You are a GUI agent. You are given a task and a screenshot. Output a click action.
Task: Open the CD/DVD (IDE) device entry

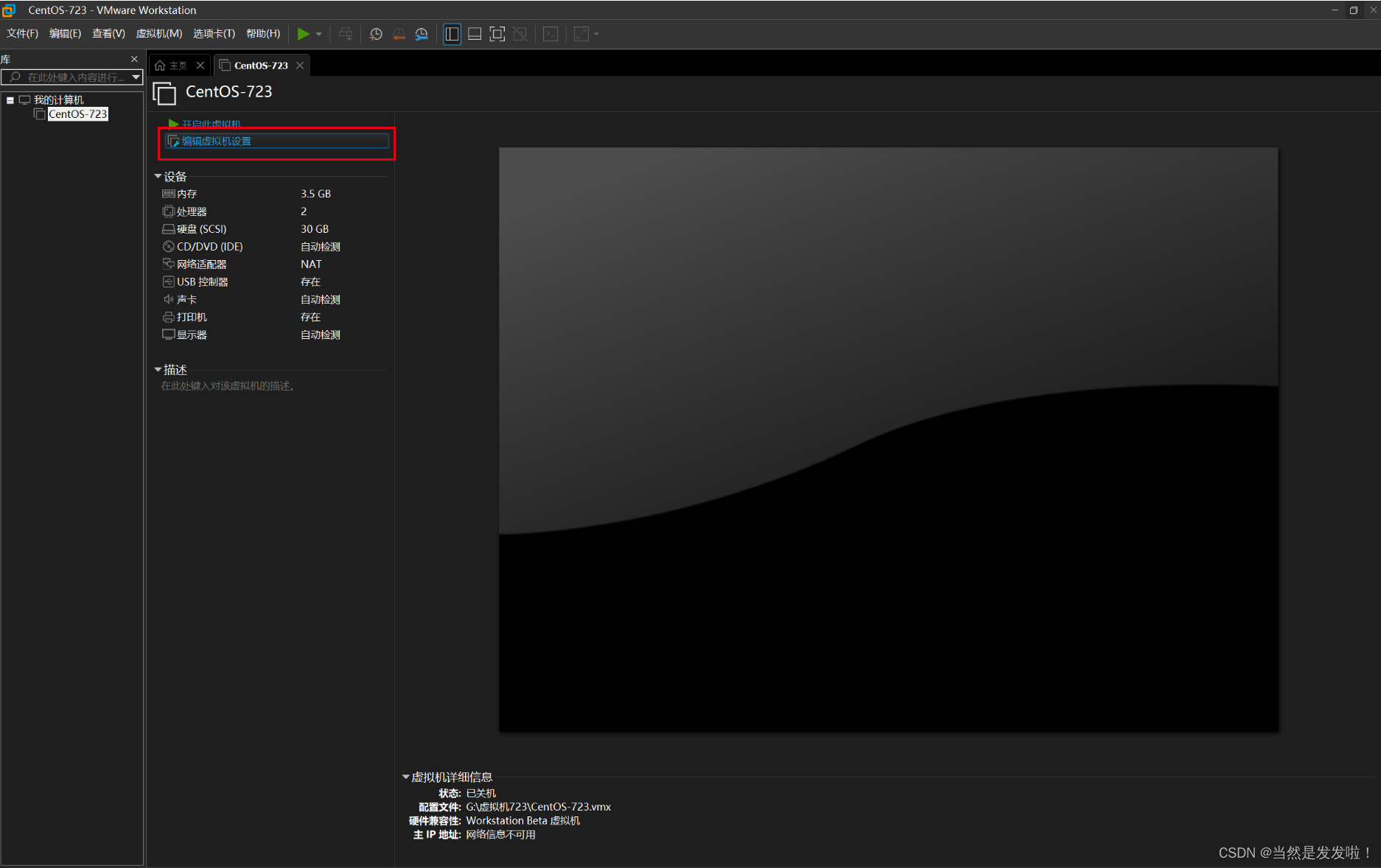pyautogui.click(x=209, y=247)
